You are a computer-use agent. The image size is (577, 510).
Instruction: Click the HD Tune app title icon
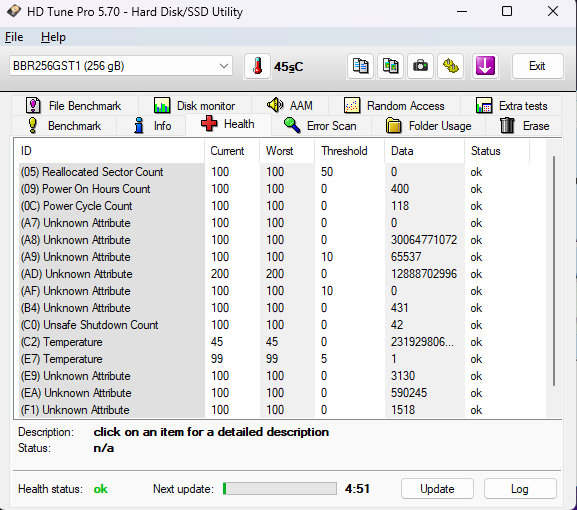[x=14, y=11]
